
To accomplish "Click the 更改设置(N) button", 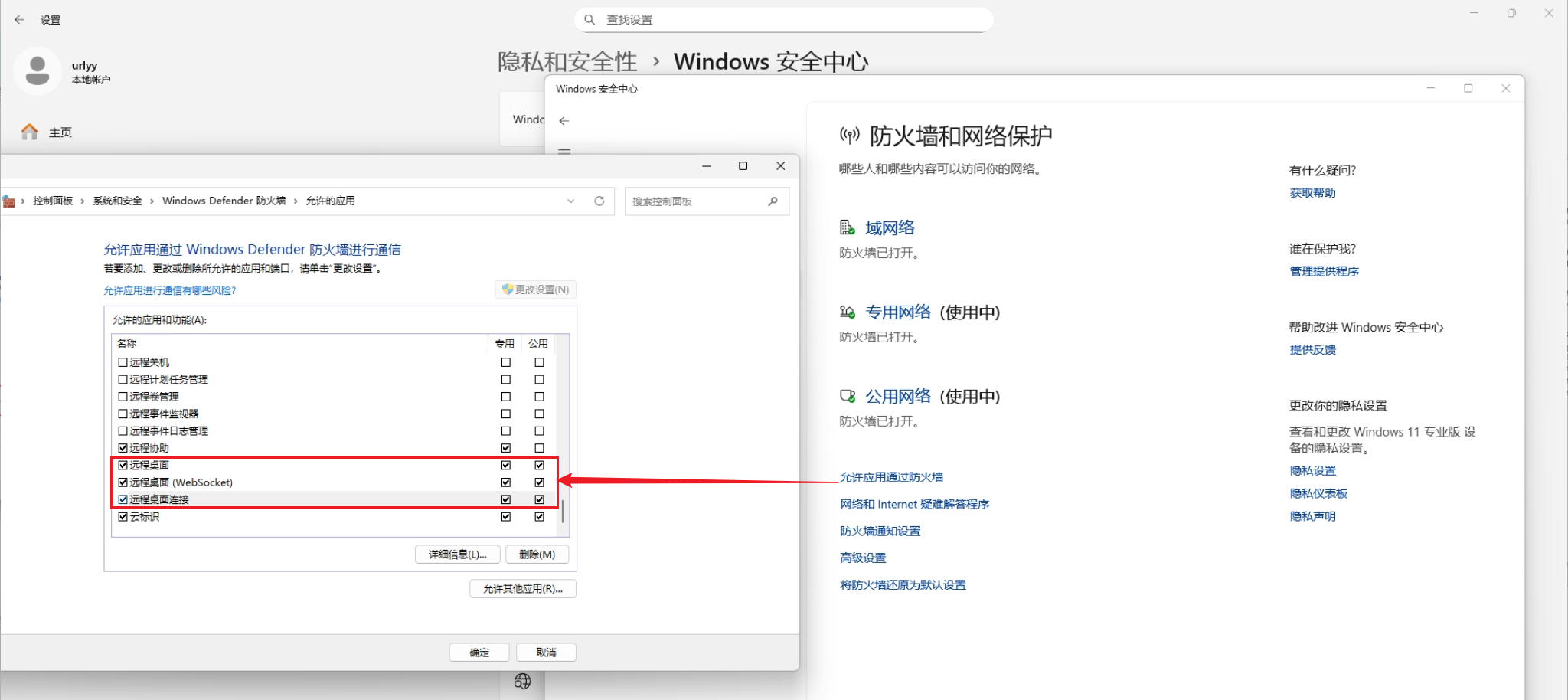I will pyautogui.click(x=535, y=289).
